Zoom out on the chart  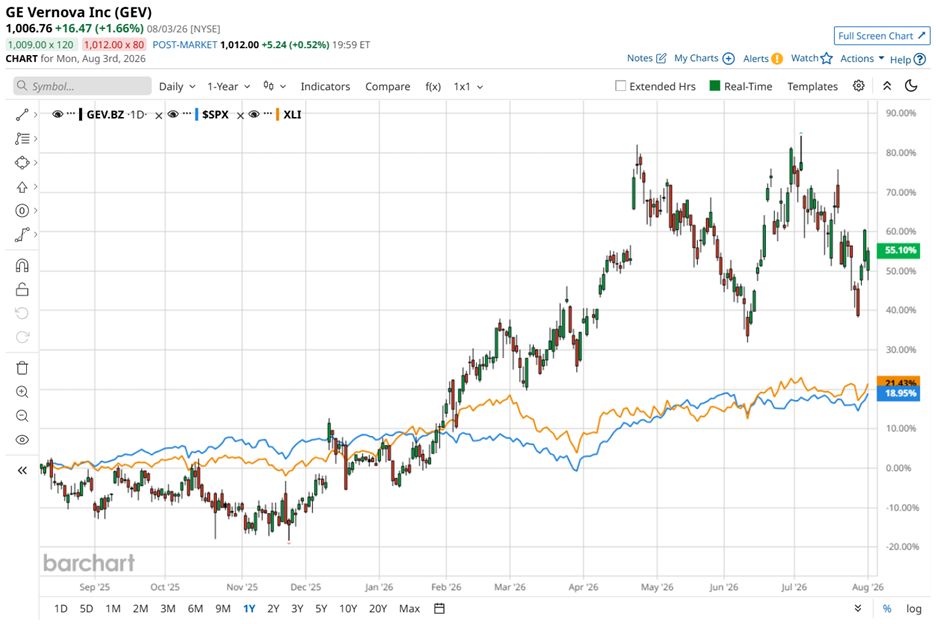(x=22, y=416)
